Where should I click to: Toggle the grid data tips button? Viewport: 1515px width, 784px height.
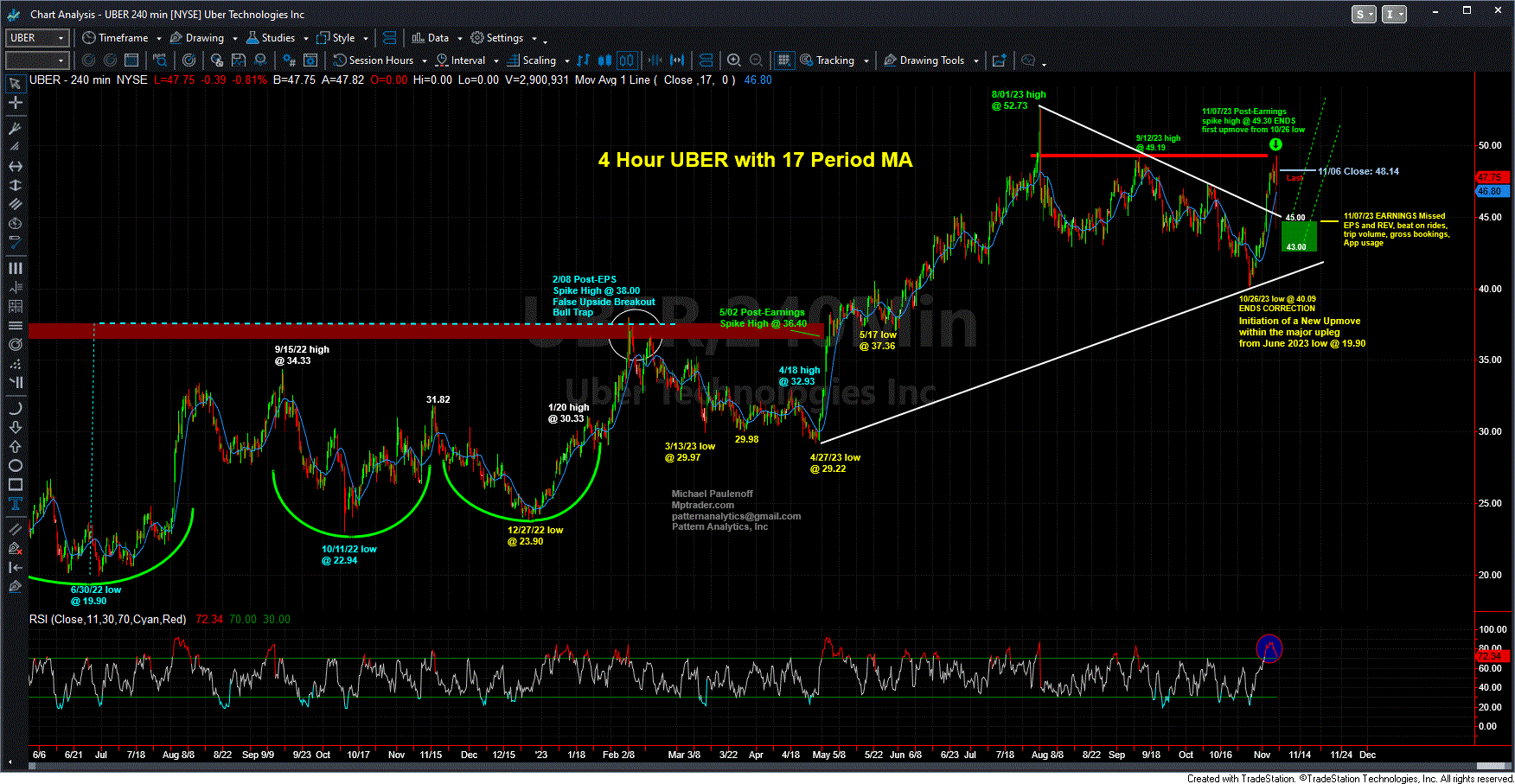(783, 61)
